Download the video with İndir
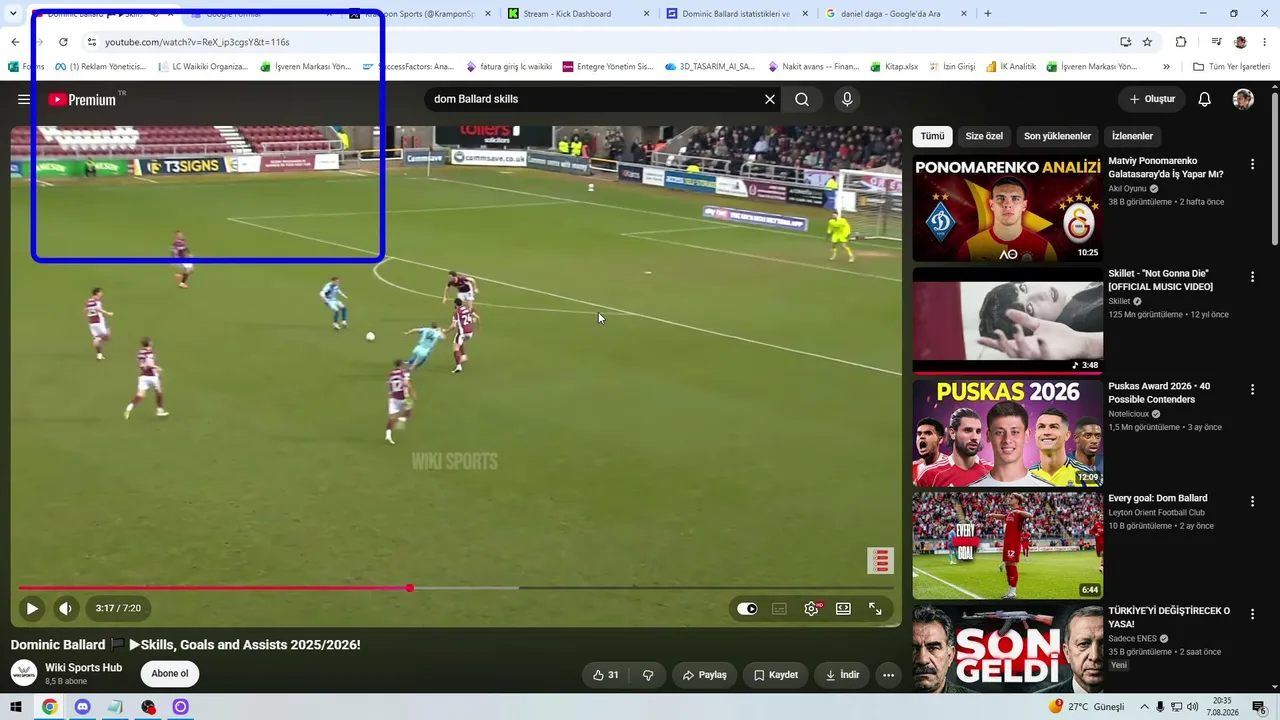Image resolution: width=1280 pixels, height=720 pixels. click(841, 675)
